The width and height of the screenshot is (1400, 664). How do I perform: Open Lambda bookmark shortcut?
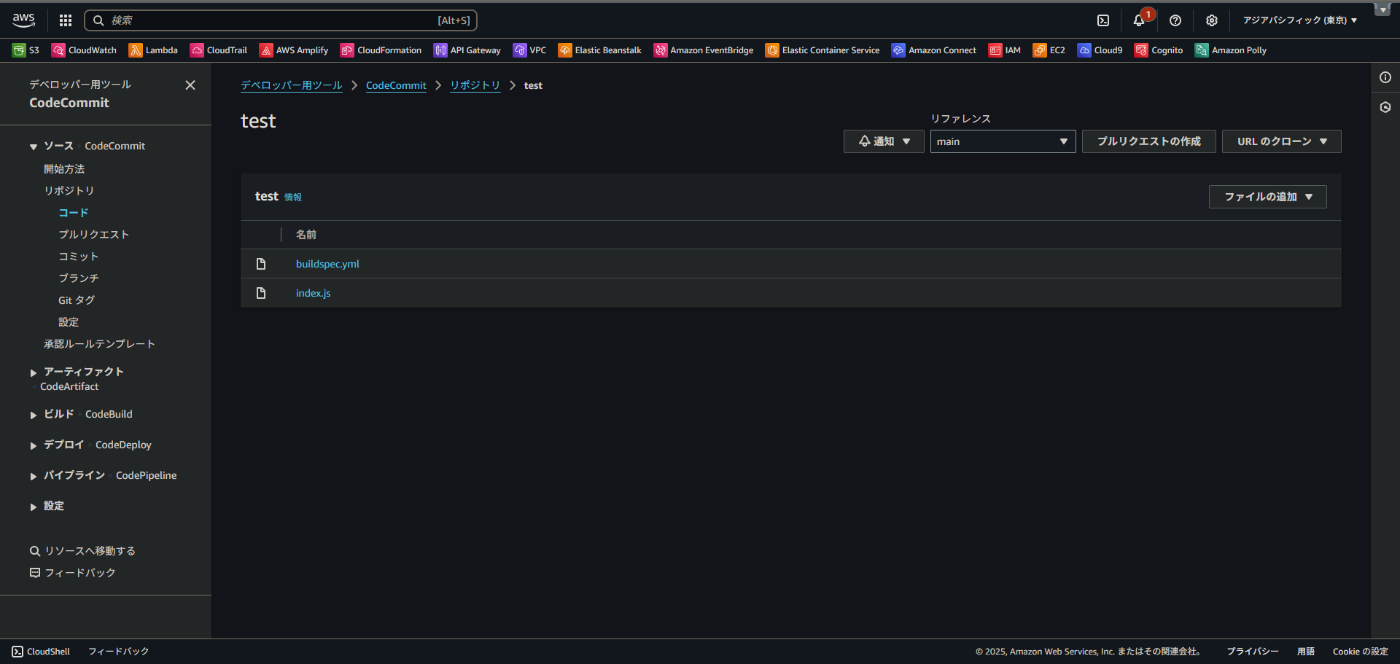point(153,50)
